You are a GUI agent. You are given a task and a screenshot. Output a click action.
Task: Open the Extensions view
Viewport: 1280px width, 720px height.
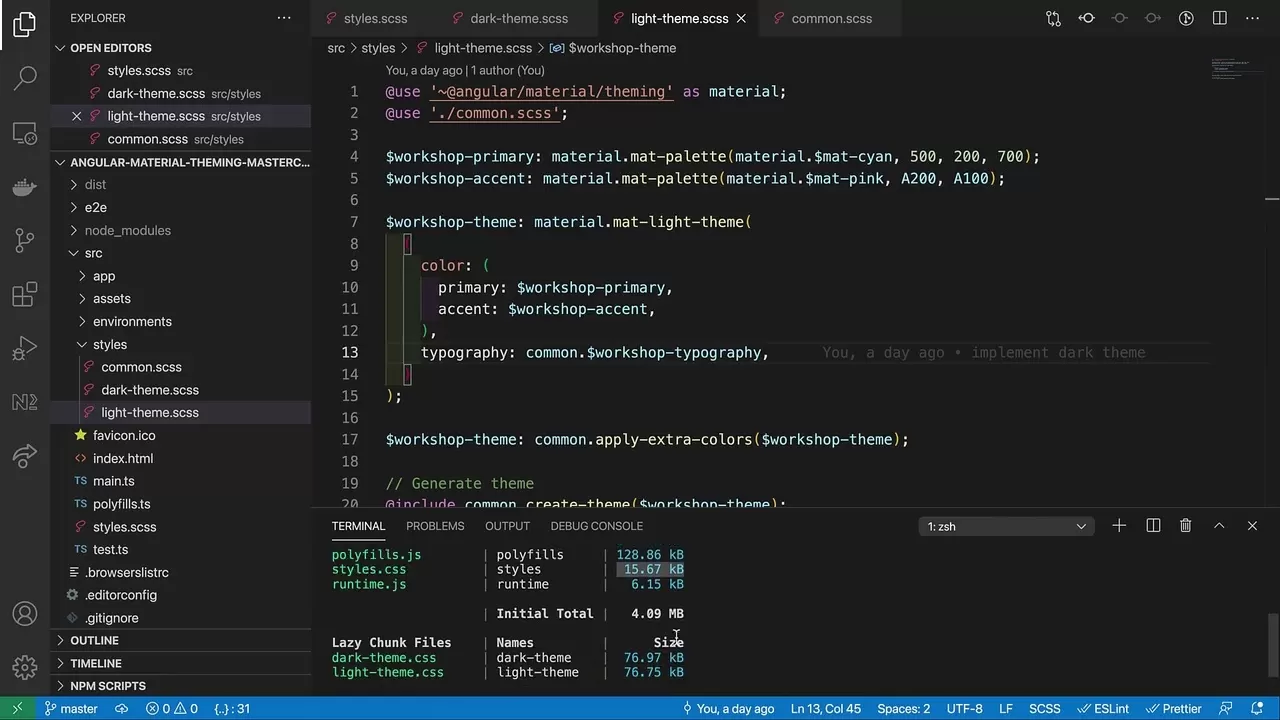(x=24, y=293)
